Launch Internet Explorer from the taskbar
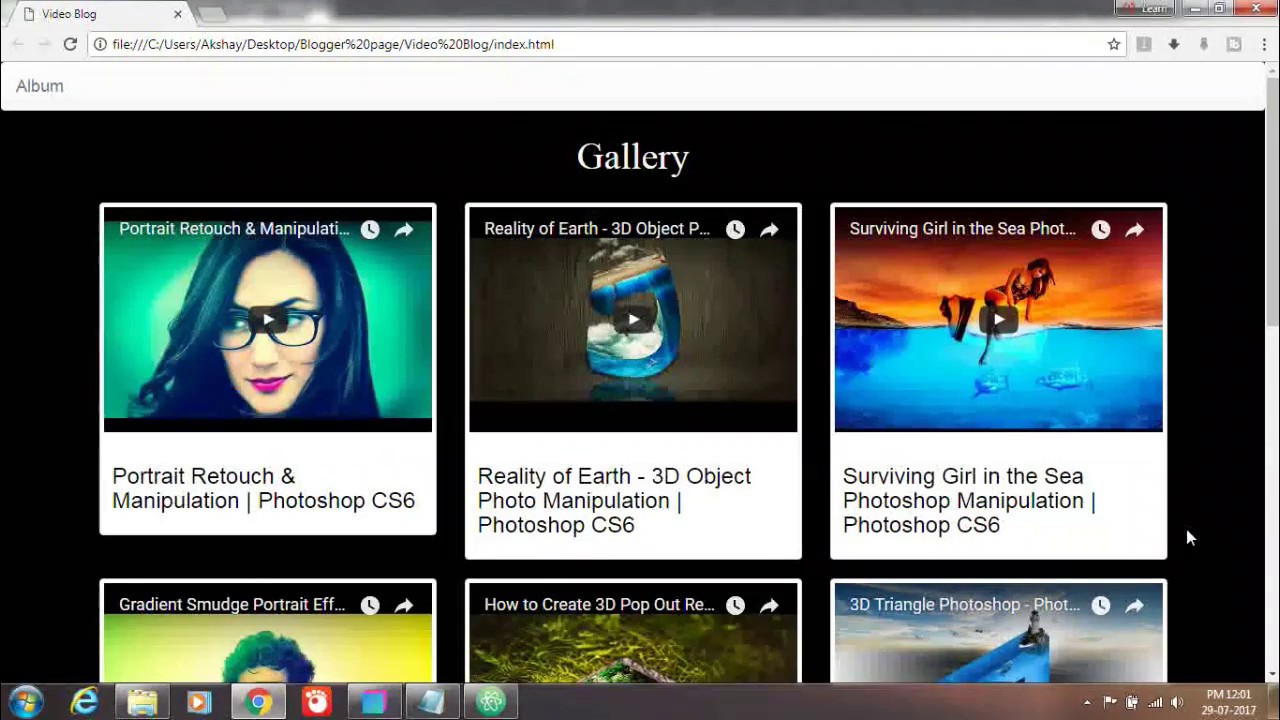This screenshot has width=1280, height=720. pos(85,702)
